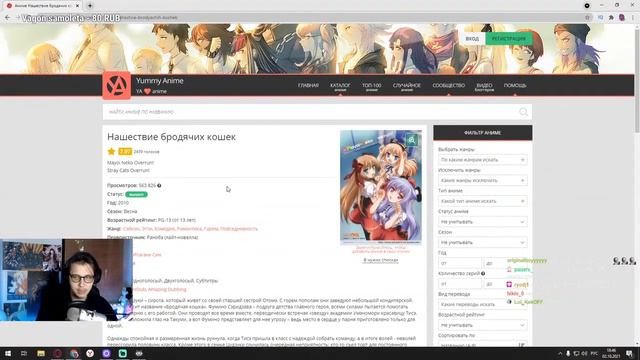Image resolution: width=640 pixels, height=360 pixels.
Task: Click the search magnifier icon
Action: tap(523, 112)
